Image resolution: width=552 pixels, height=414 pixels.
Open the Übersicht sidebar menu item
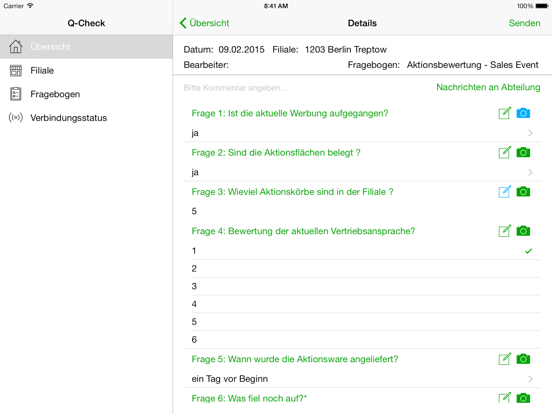[x=86, y=47]
